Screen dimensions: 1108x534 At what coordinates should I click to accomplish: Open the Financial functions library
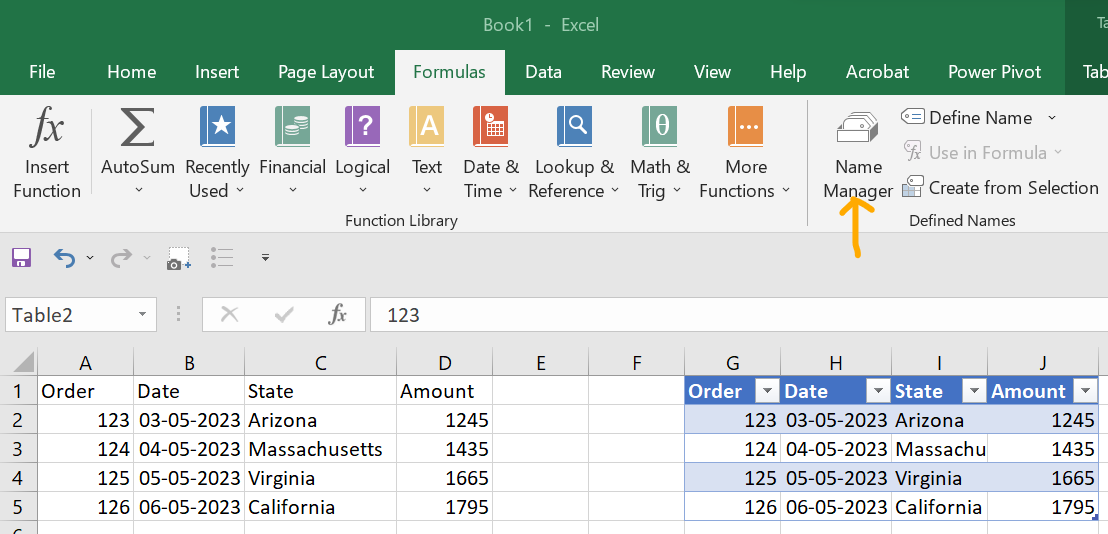(x=292, y=153)
